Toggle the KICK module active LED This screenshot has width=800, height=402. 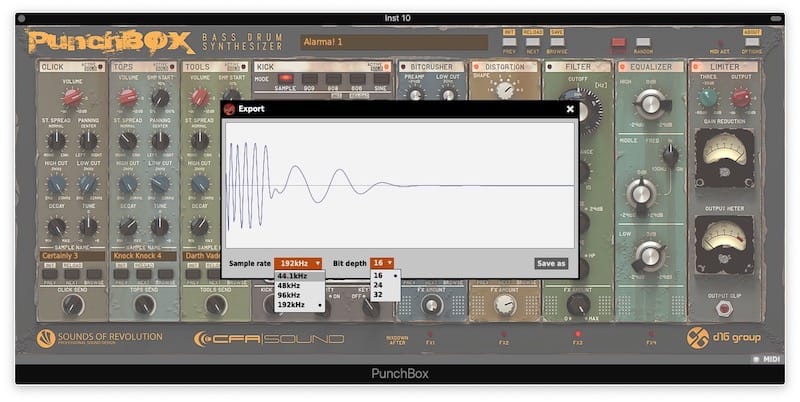pos(386,67)
